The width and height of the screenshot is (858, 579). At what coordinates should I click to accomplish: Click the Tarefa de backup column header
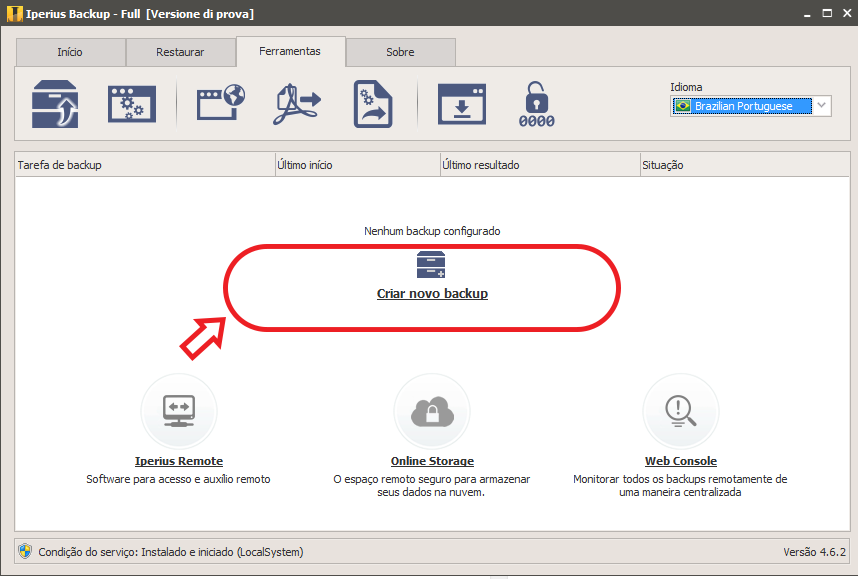coord(145,165)
